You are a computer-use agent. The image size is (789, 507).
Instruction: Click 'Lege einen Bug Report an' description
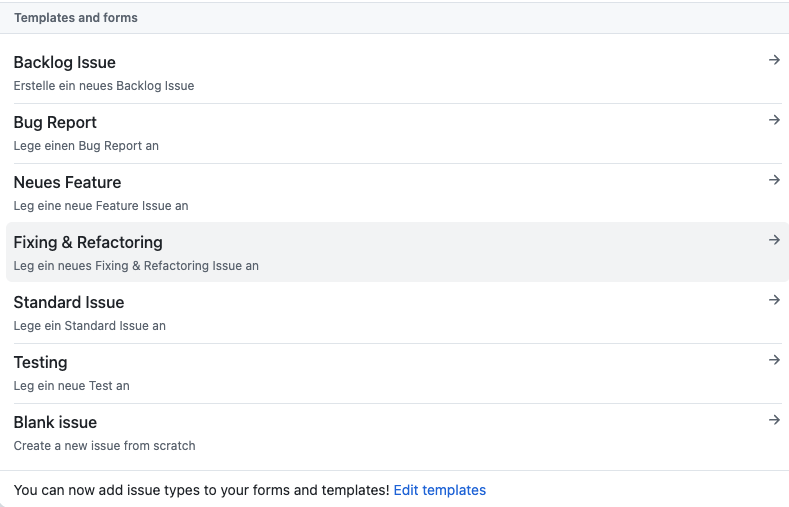[x=86, y=146]
